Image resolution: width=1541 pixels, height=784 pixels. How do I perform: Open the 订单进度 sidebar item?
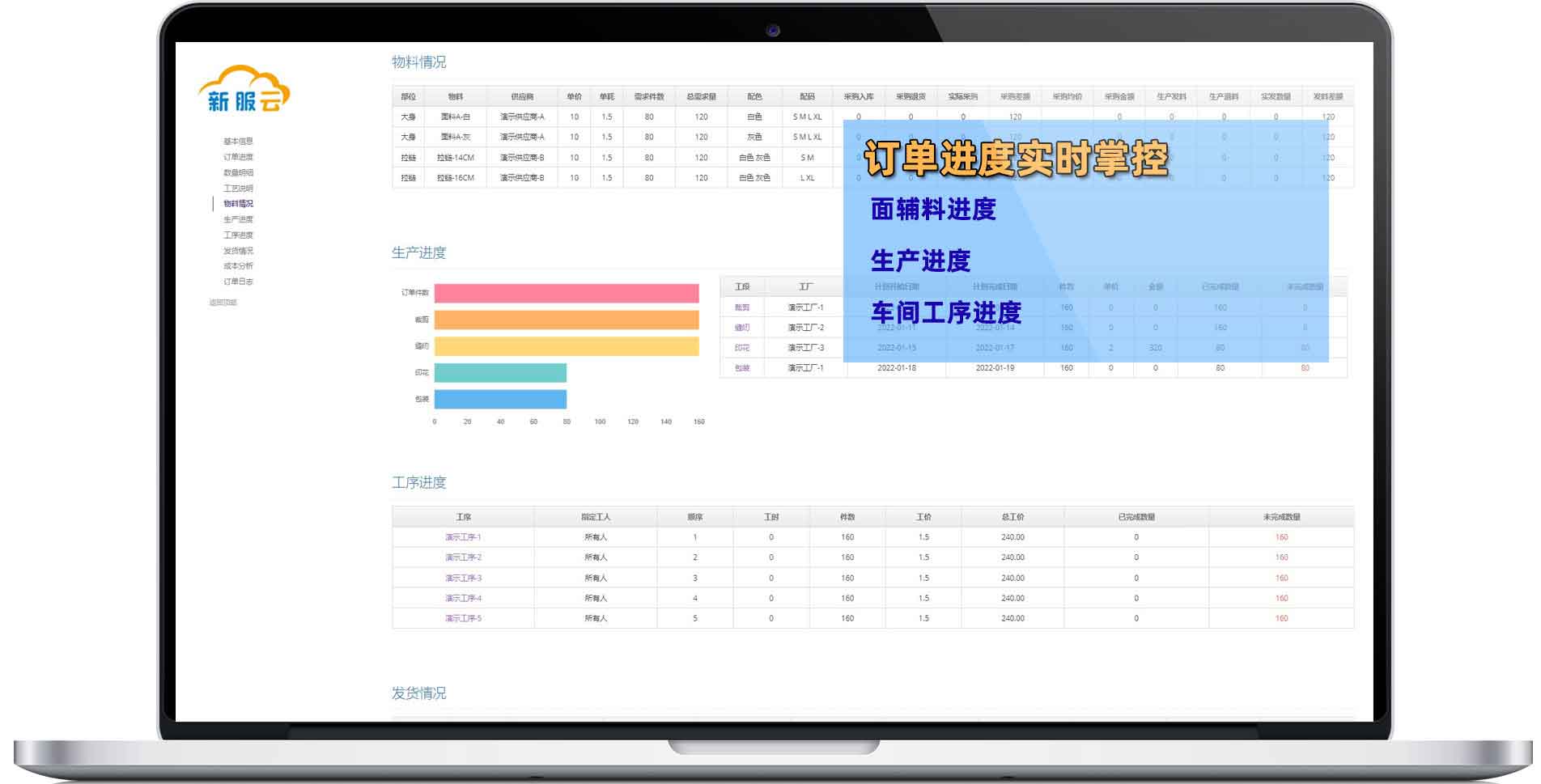(237, 156)
